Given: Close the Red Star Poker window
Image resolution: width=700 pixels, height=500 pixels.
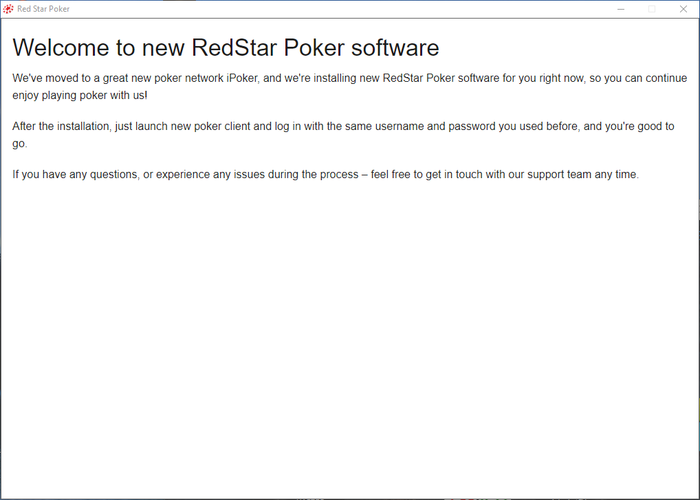Looking at the screenshot, I should pos(683,9).
